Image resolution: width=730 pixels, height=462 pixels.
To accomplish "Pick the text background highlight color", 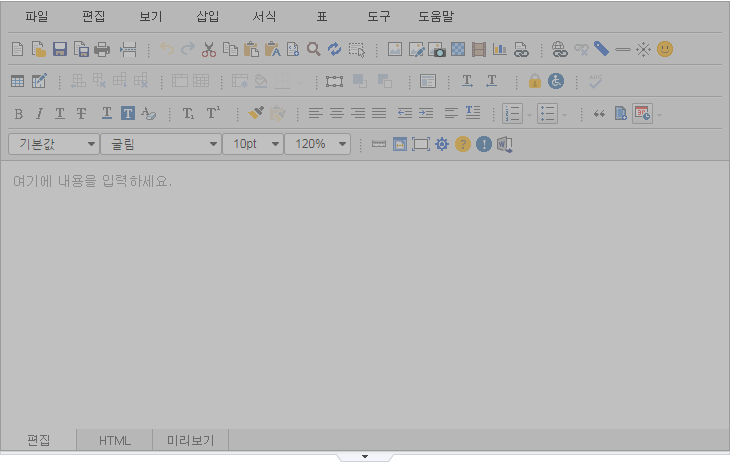I will (128, 113).
